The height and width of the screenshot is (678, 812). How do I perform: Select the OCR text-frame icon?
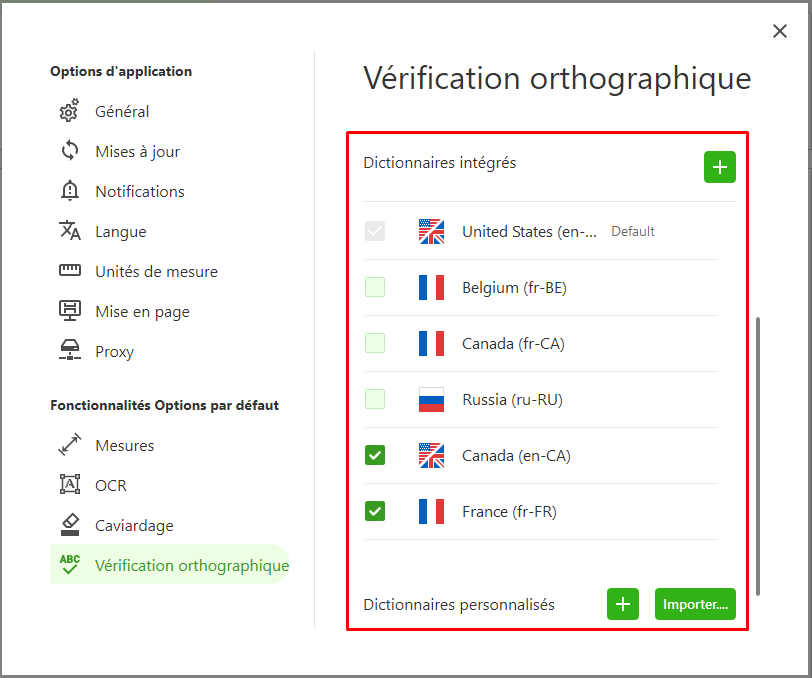coord(70,484)
